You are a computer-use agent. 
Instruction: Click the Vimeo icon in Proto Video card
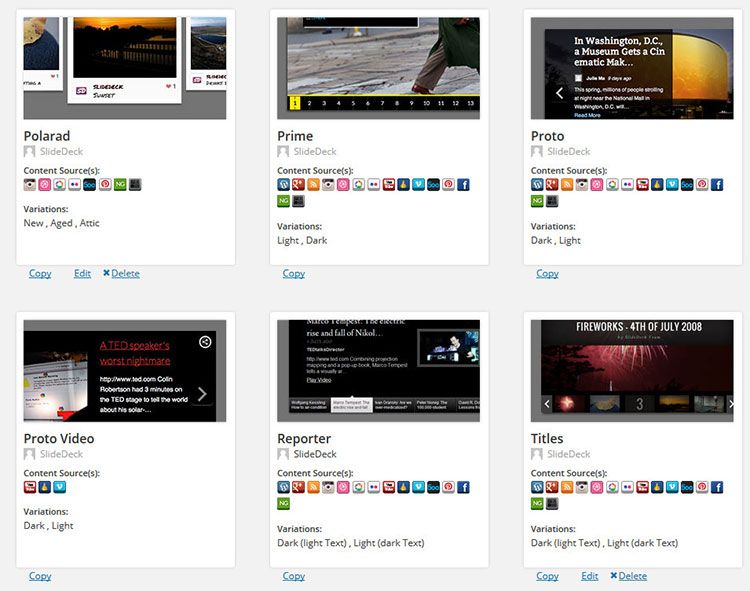pyautogui.click(x=60, y=487)
